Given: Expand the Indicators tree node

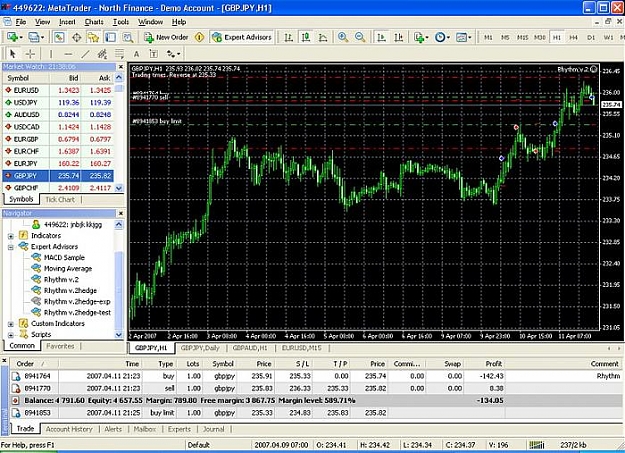Looking at the screenshot, I should pyautogui.click(x=11, y=236).
